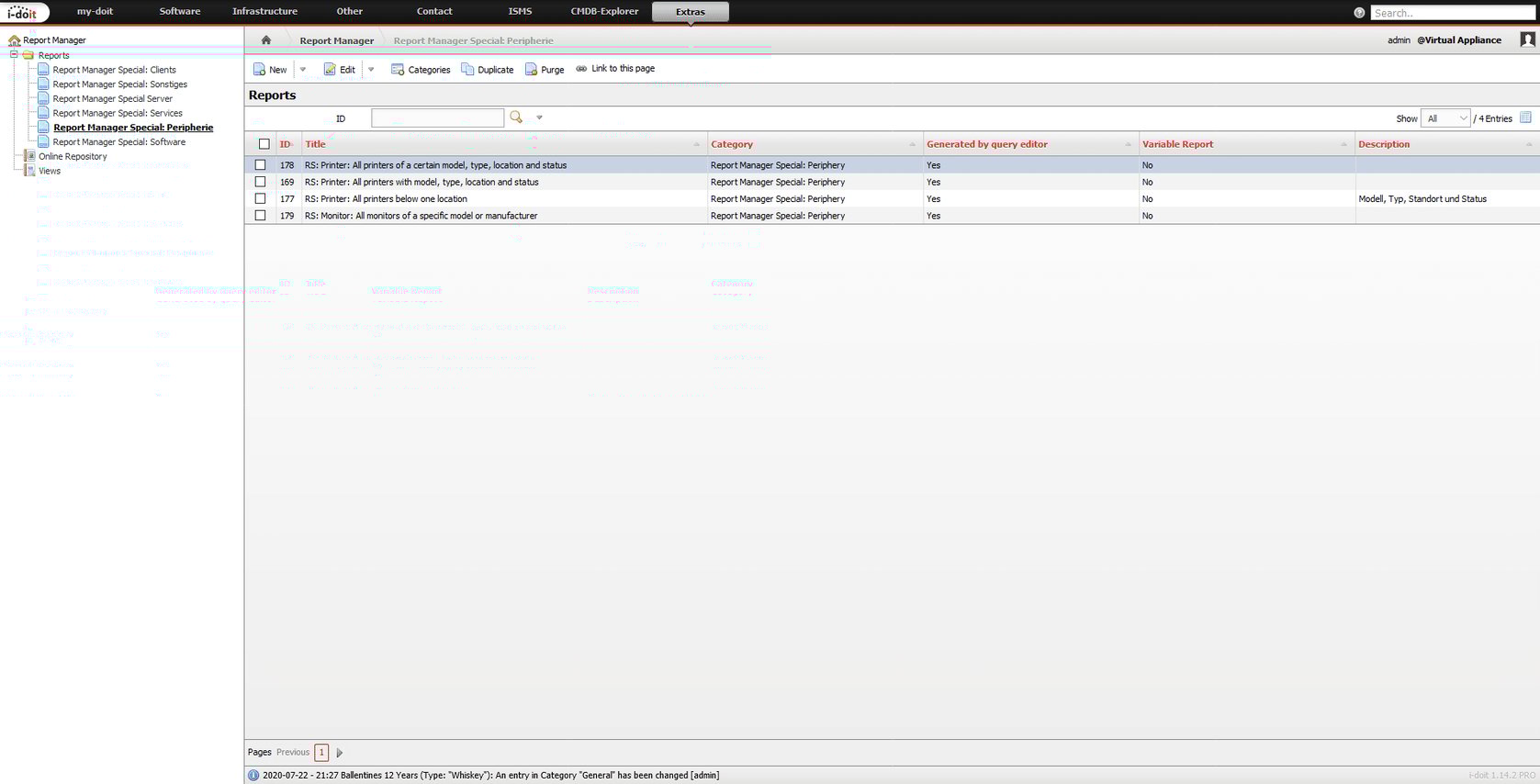Open the Contact menu
Image resolution: width=1540 pixels, height=784 pixels.
(434, 12)
